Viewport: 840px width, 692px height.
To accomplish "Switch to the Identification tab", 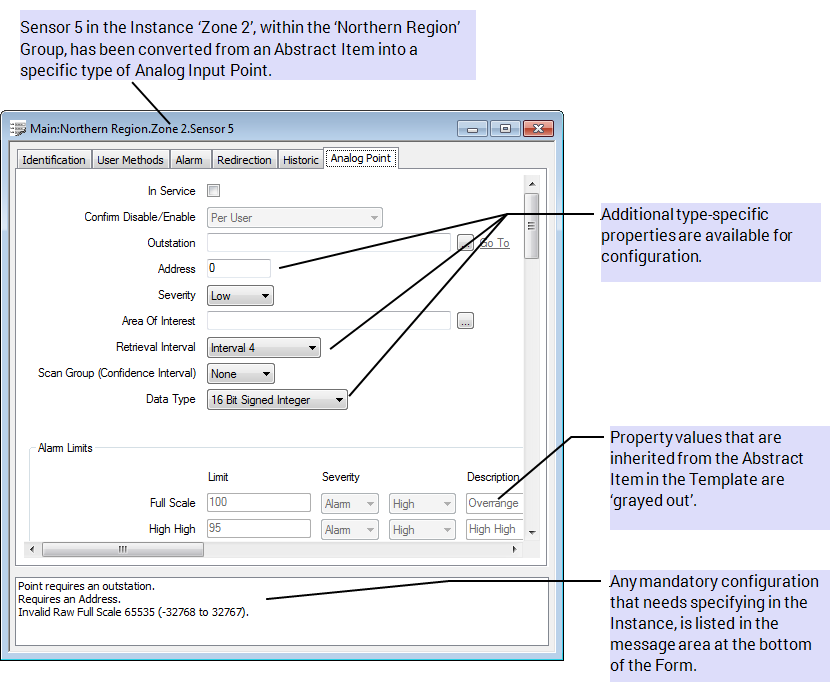I will click(54, 160).
